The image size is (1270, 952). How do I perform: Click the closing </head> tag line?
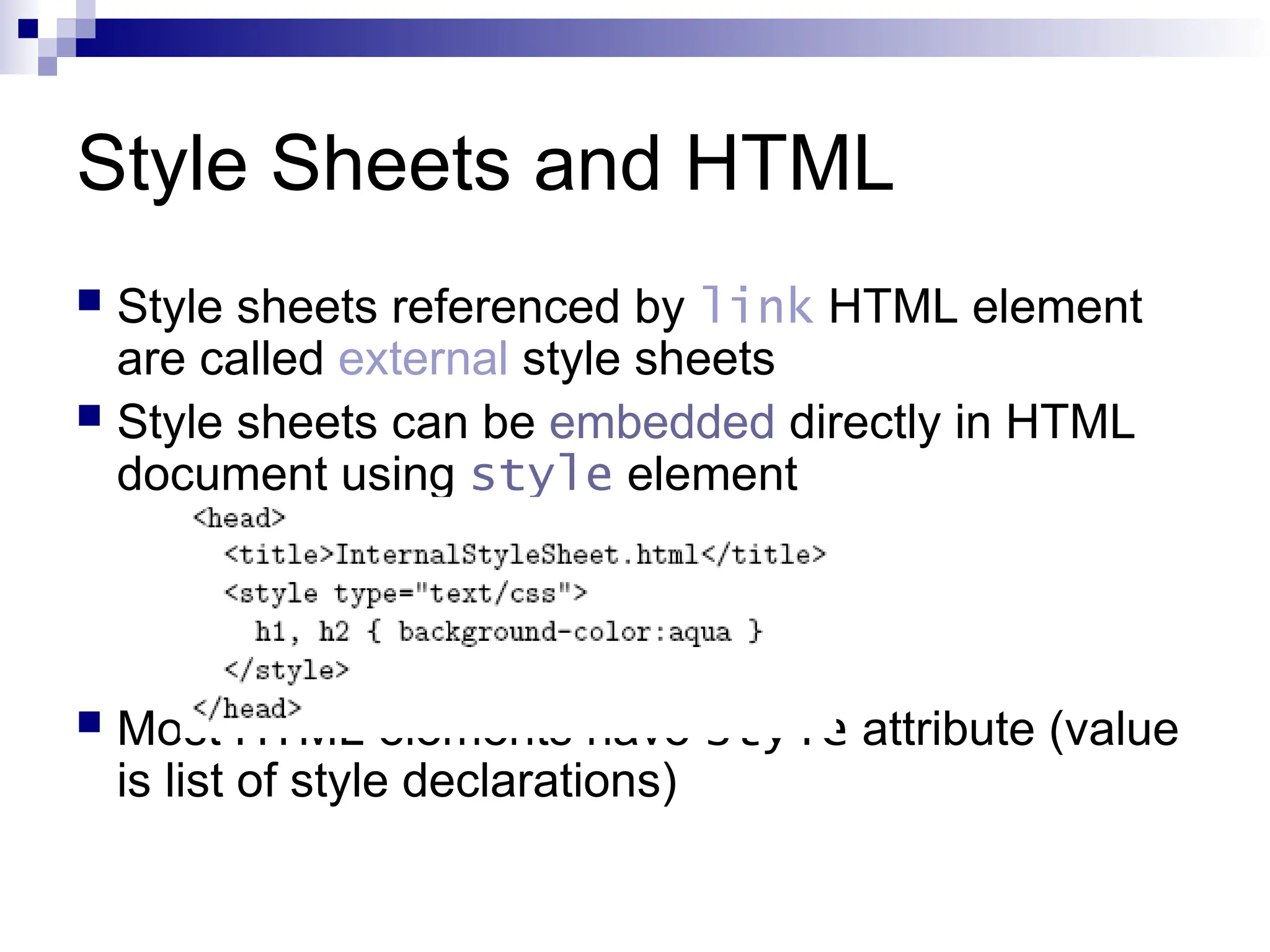pos(247,708)
